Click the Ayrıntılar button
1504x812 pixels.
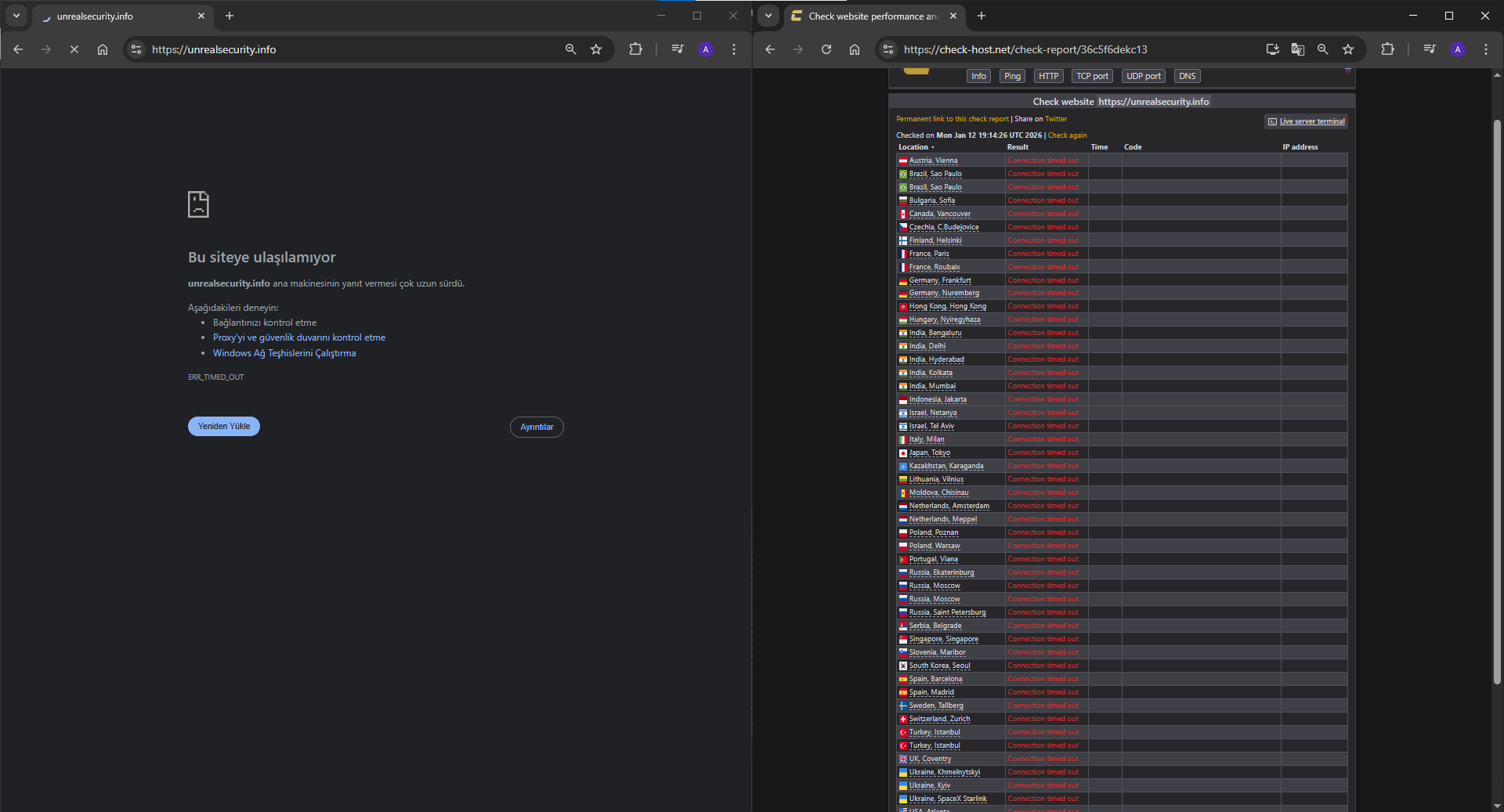(537, 427)
